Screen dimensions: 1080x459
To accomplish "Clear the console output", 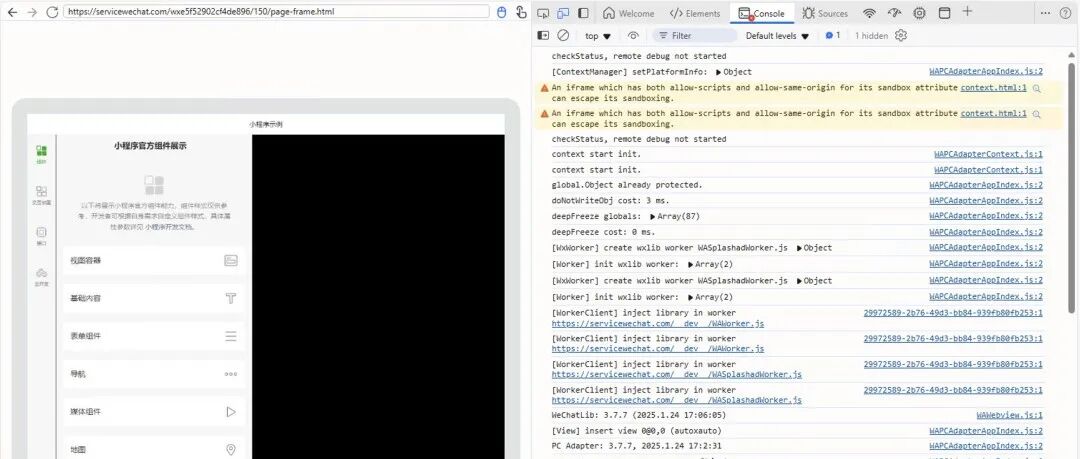I will [x=563, y=36].
